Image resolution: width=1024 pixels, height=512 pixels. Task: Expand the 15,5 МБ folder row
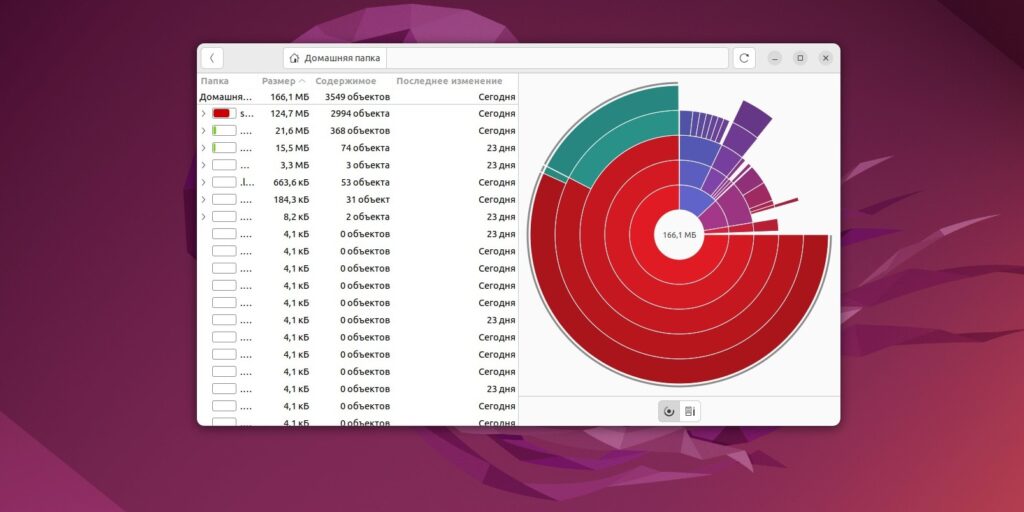pos(203,148)
